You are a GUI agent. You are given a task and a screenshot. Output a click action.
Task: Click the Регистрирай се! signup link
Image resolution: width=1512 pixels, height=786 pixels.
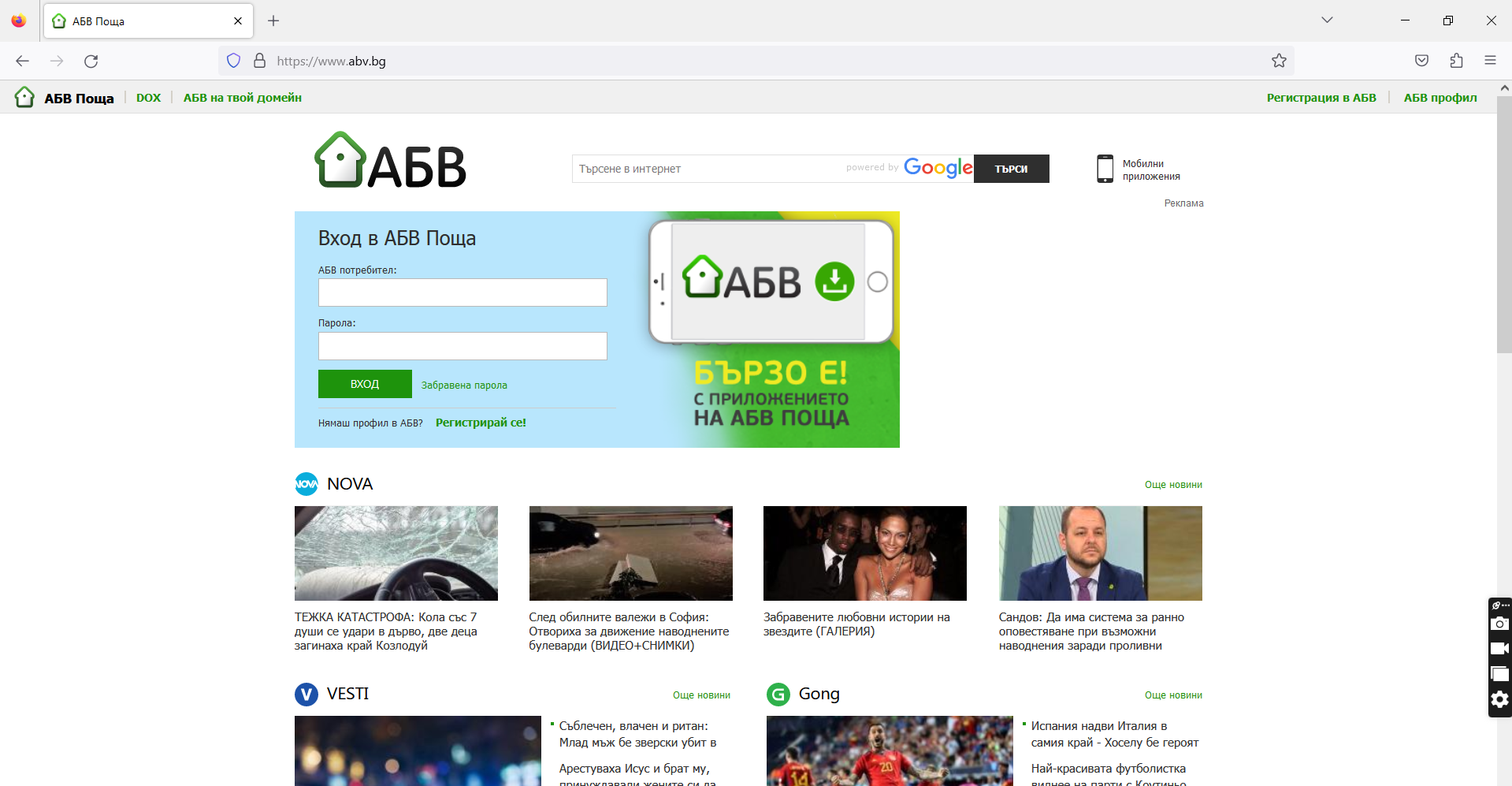[480, 423]
